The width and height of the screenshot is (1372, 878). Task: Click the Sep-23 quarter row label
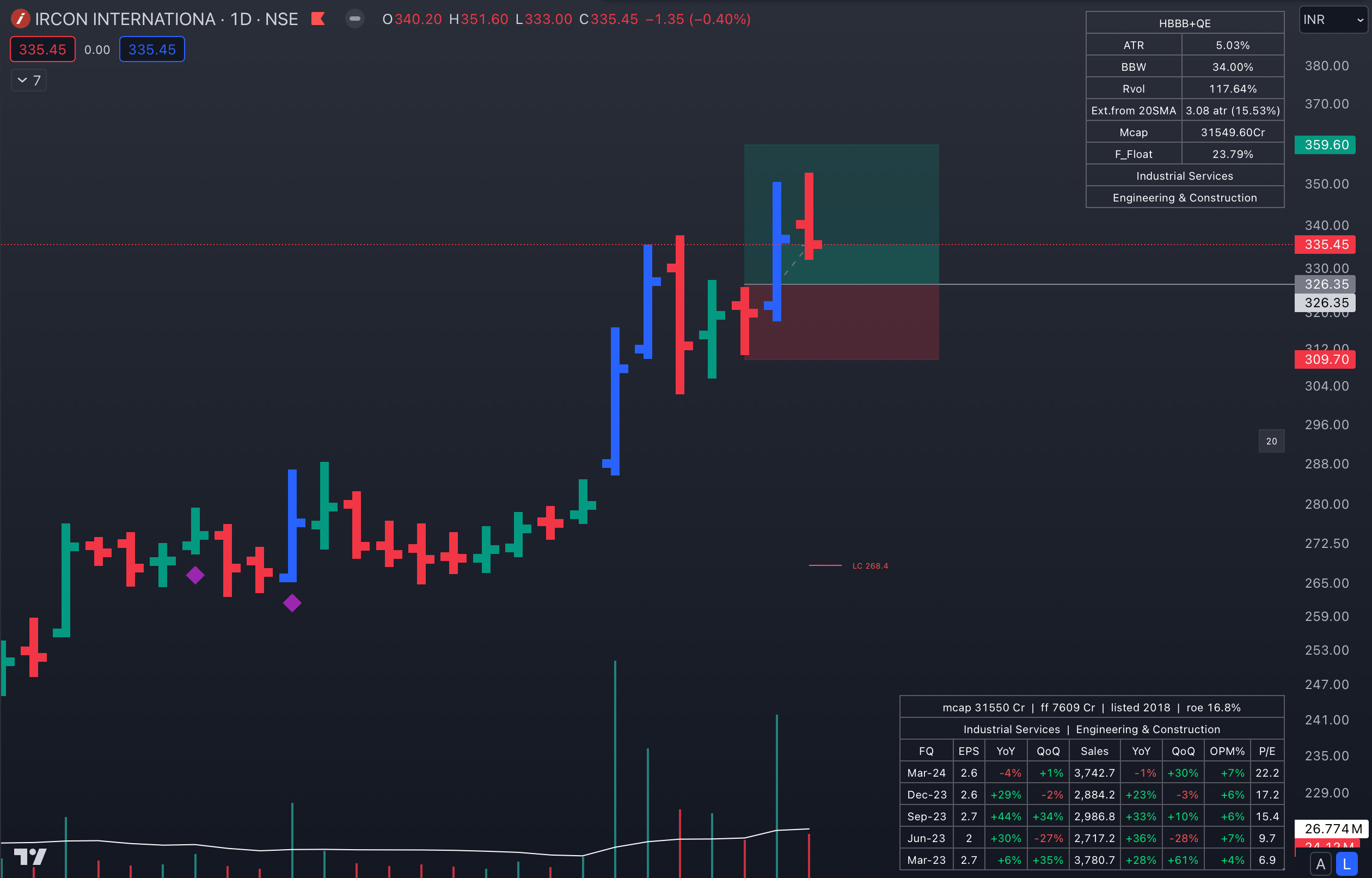point(927,816)
